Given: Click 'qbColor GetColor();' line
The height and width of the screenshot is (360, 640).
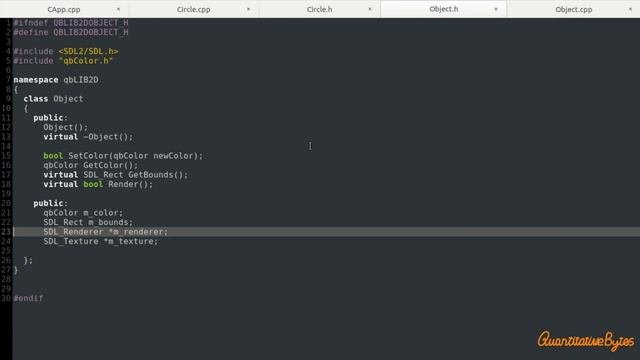Looking at the screenshot, I should click(91, 165).
